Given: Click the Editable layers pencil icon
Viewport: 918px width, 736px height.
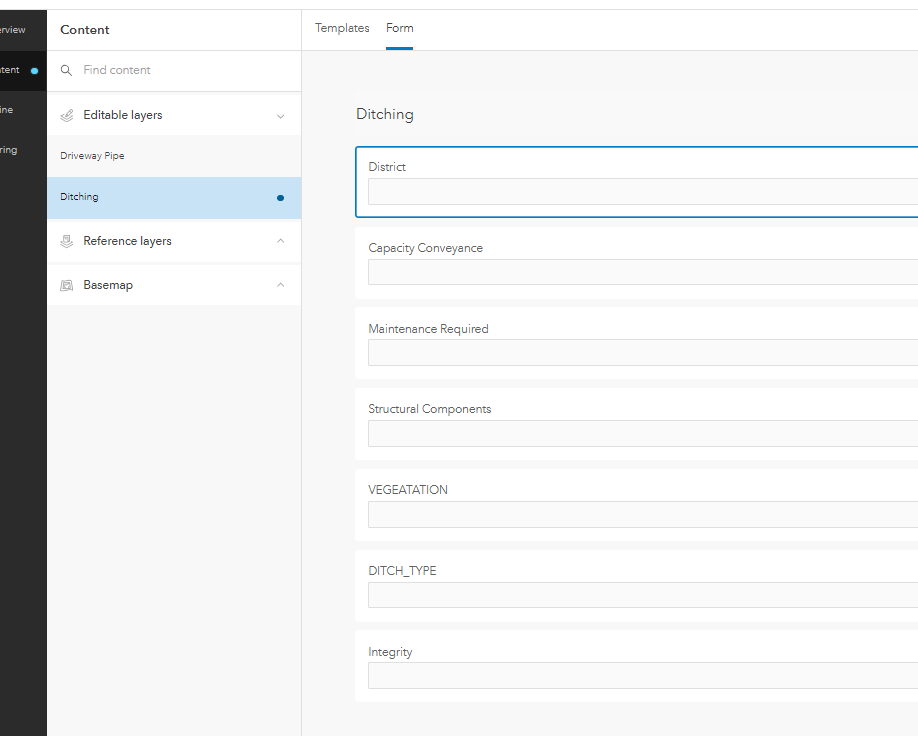Looking at the screenshot, I should tap(67, 115).
